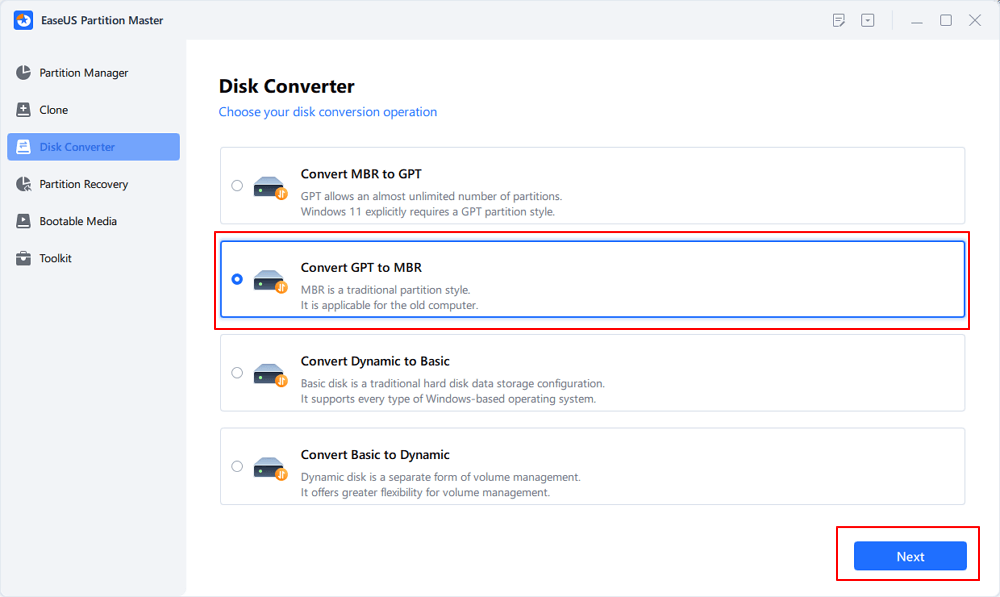Click the Bootable Media sidebar icon

point(23,221)
